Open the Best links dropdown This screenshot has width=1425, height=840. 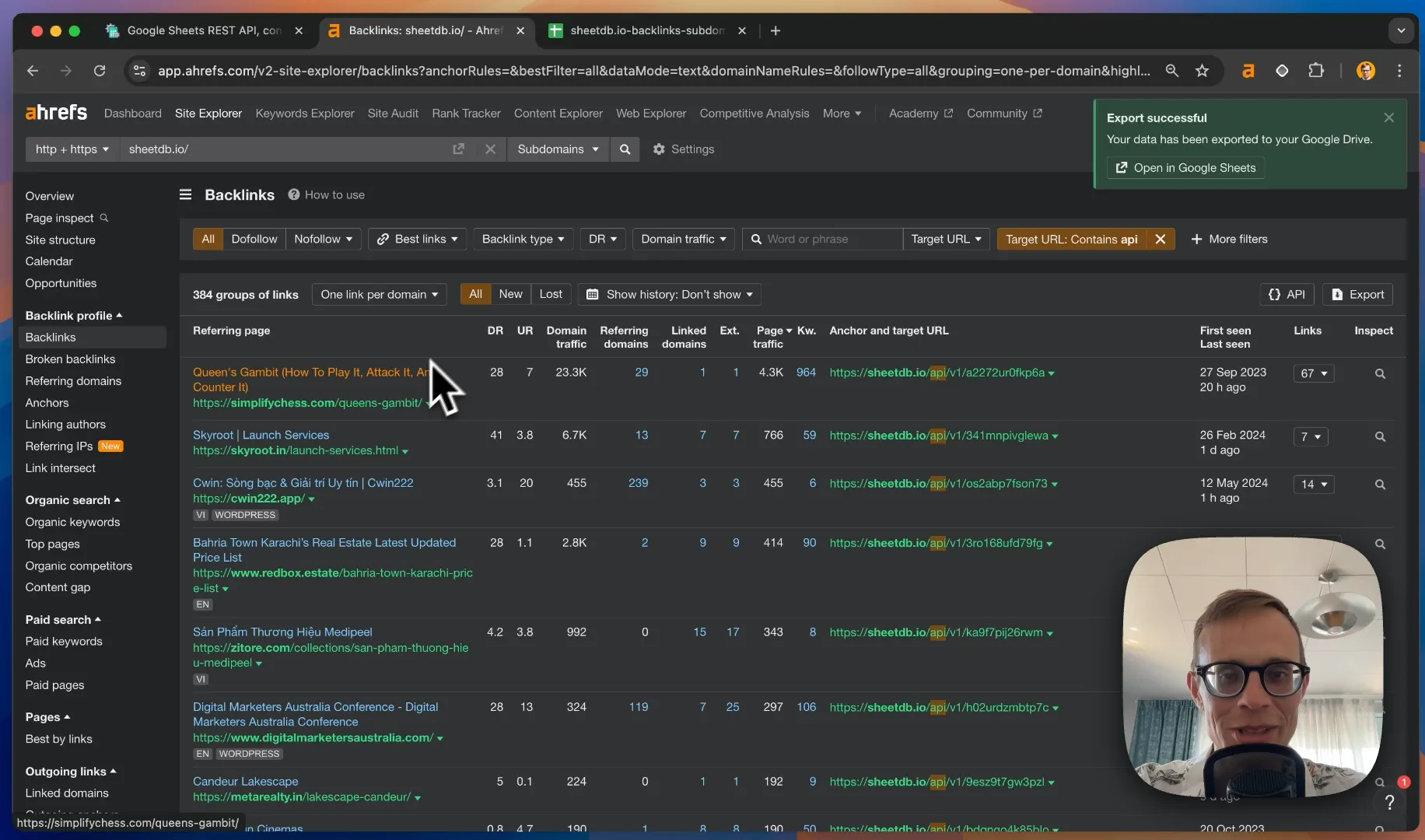tap(418, 239)
